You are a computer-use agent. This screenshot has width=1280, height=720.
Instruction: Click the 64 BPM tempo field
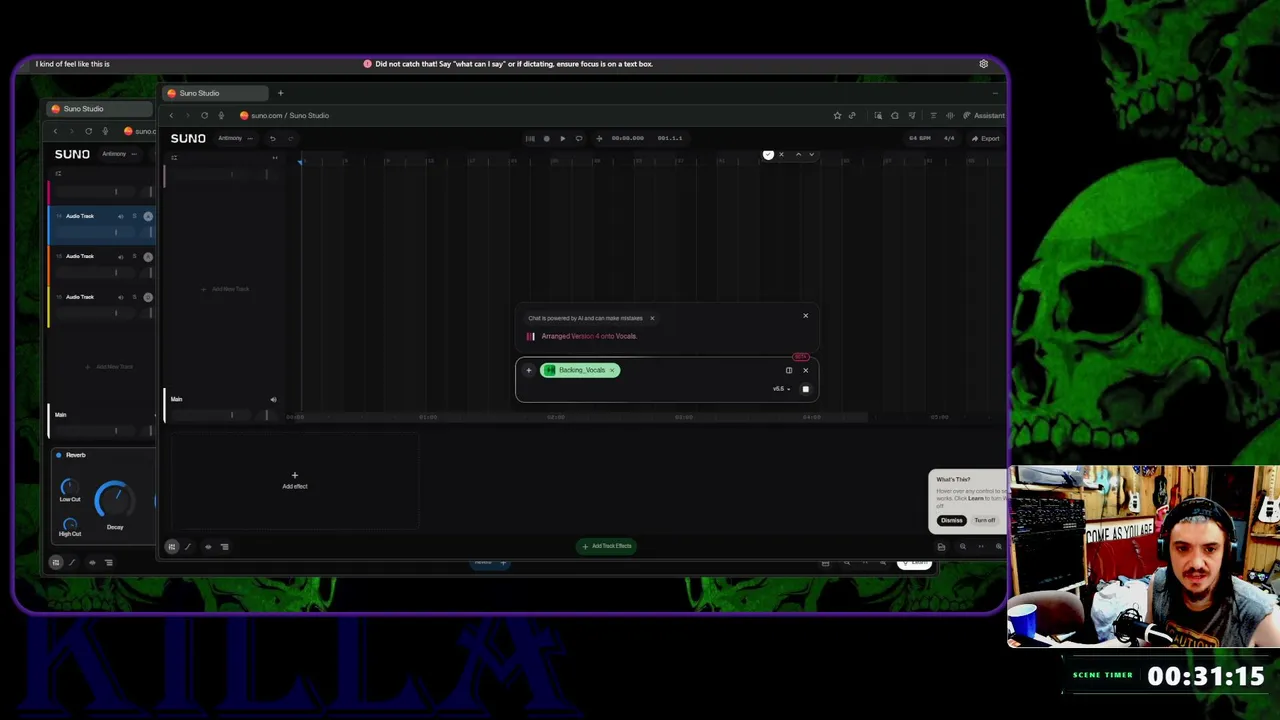[919, 138]
